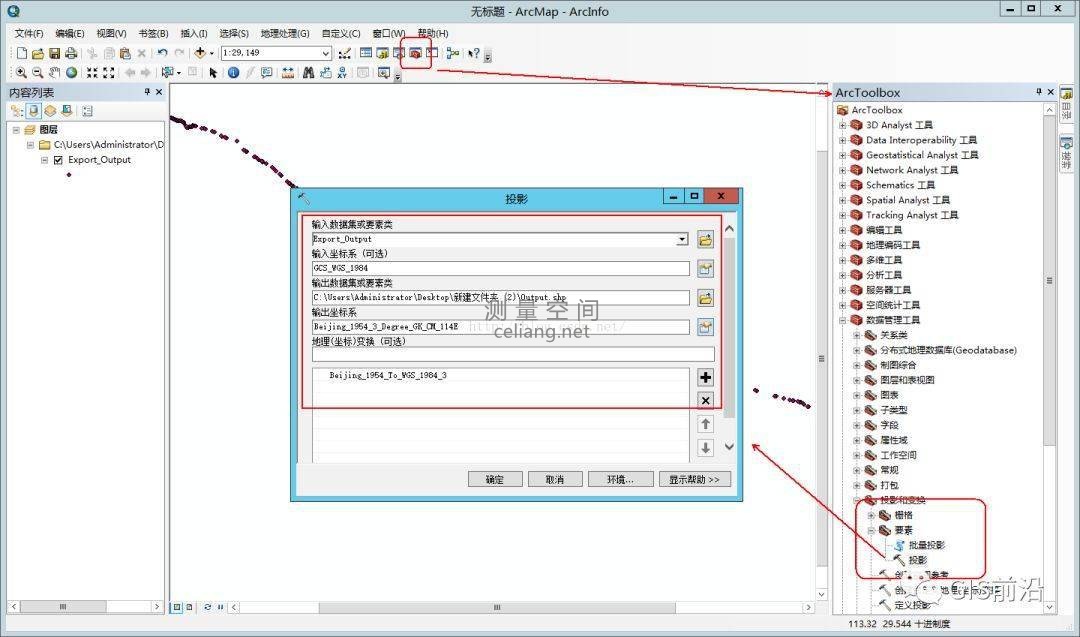
Task: Launch the ModelBuilder window
Action: point(453,53)
